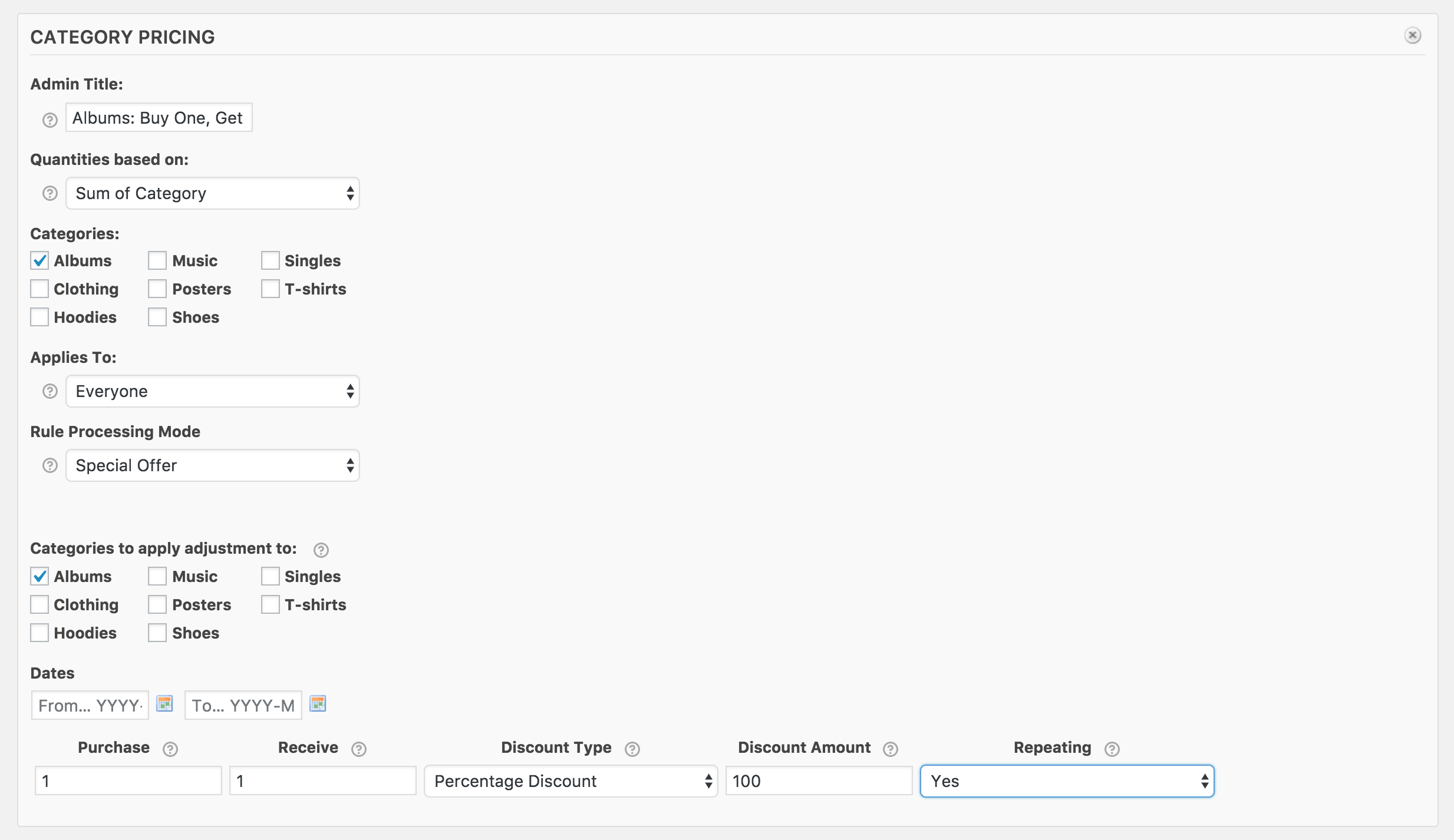Image resolution: width=1454 pixels, height=840 pixels.
Task: Click the Repeating help icon
Action: click(x=1112, y=749)
